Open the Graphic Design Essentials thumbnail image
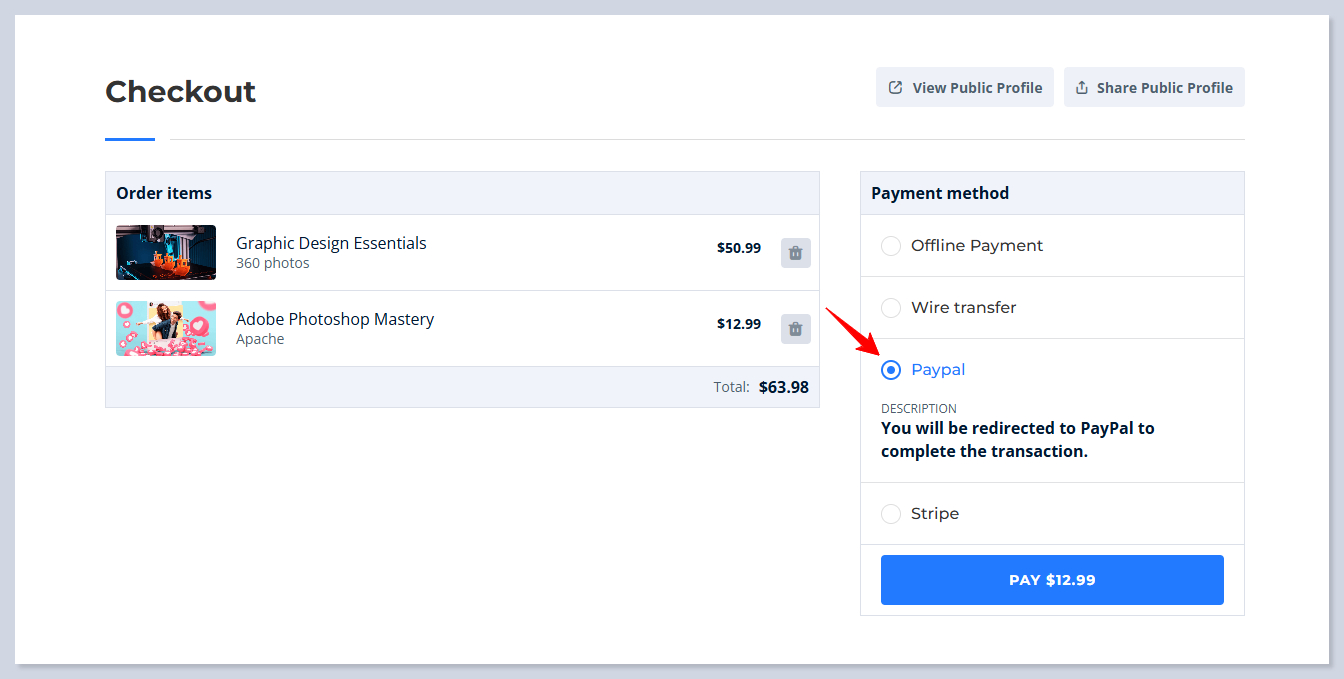 166,252
